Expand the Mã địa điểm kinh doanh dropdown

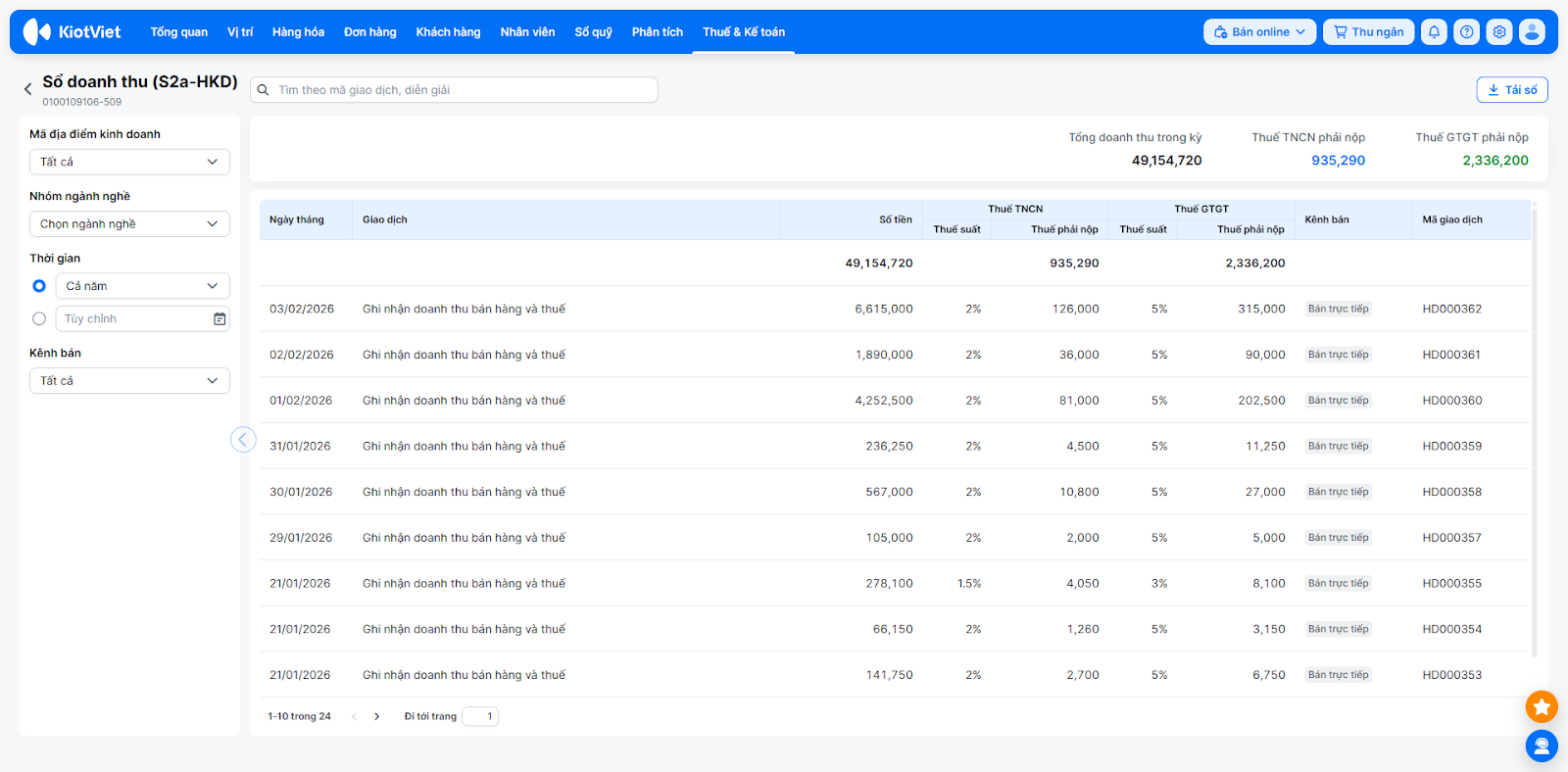point(129,162)
